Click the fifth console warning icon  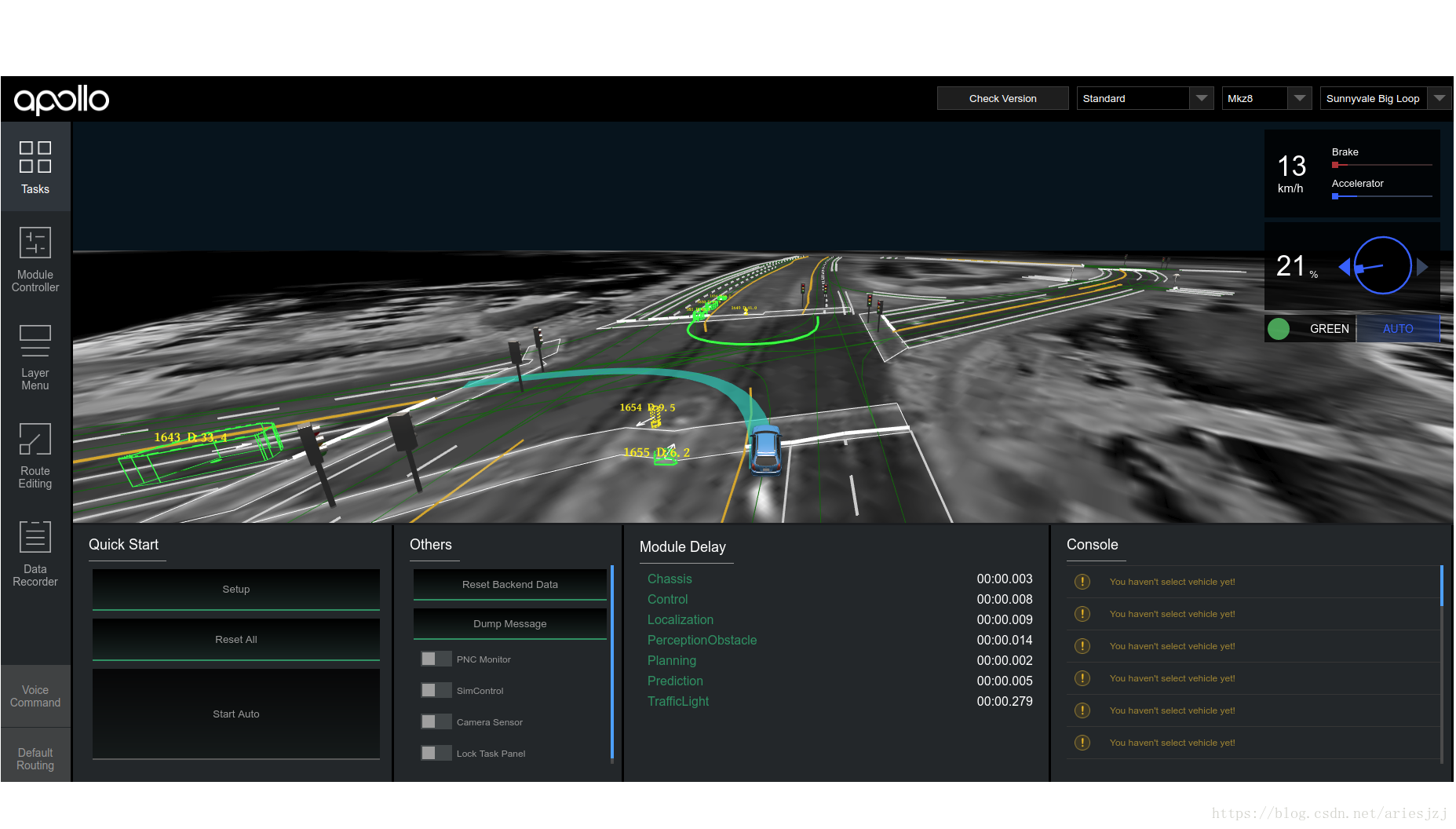click(1082, 710)
